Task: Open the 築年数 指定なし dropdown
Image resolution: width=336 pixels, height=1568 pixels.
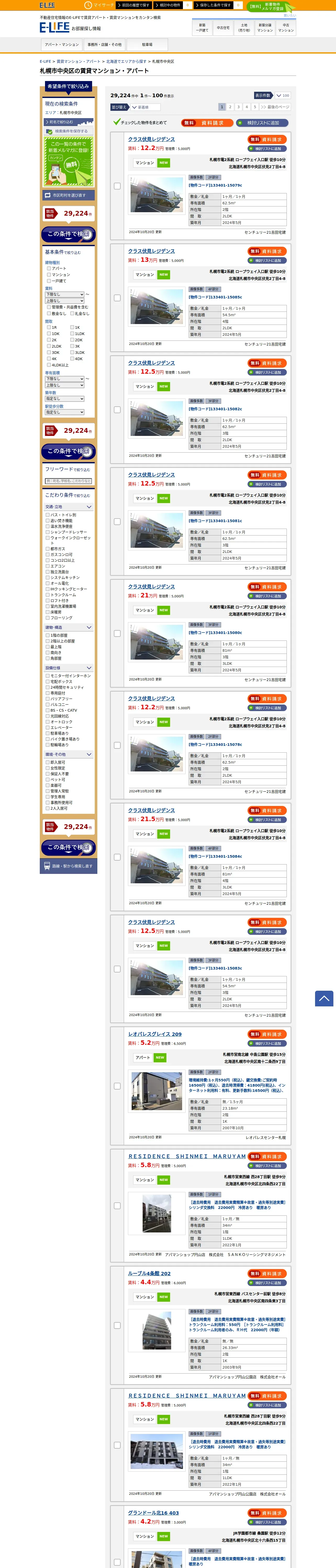Action: coord(65,399)
